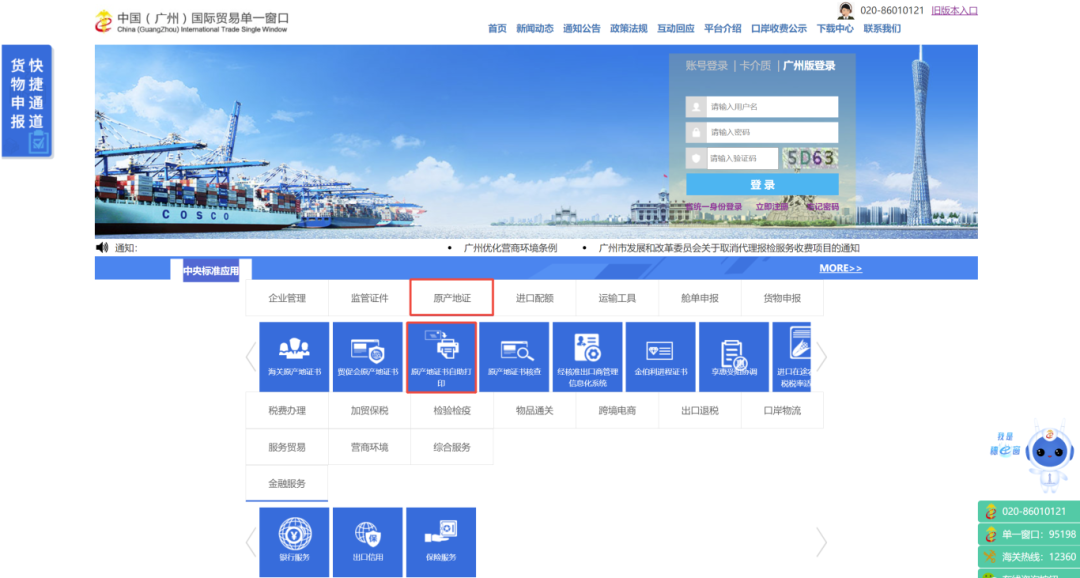
Task: Select the 加贸保税 category tab
Action: click(x=370, y=411)
